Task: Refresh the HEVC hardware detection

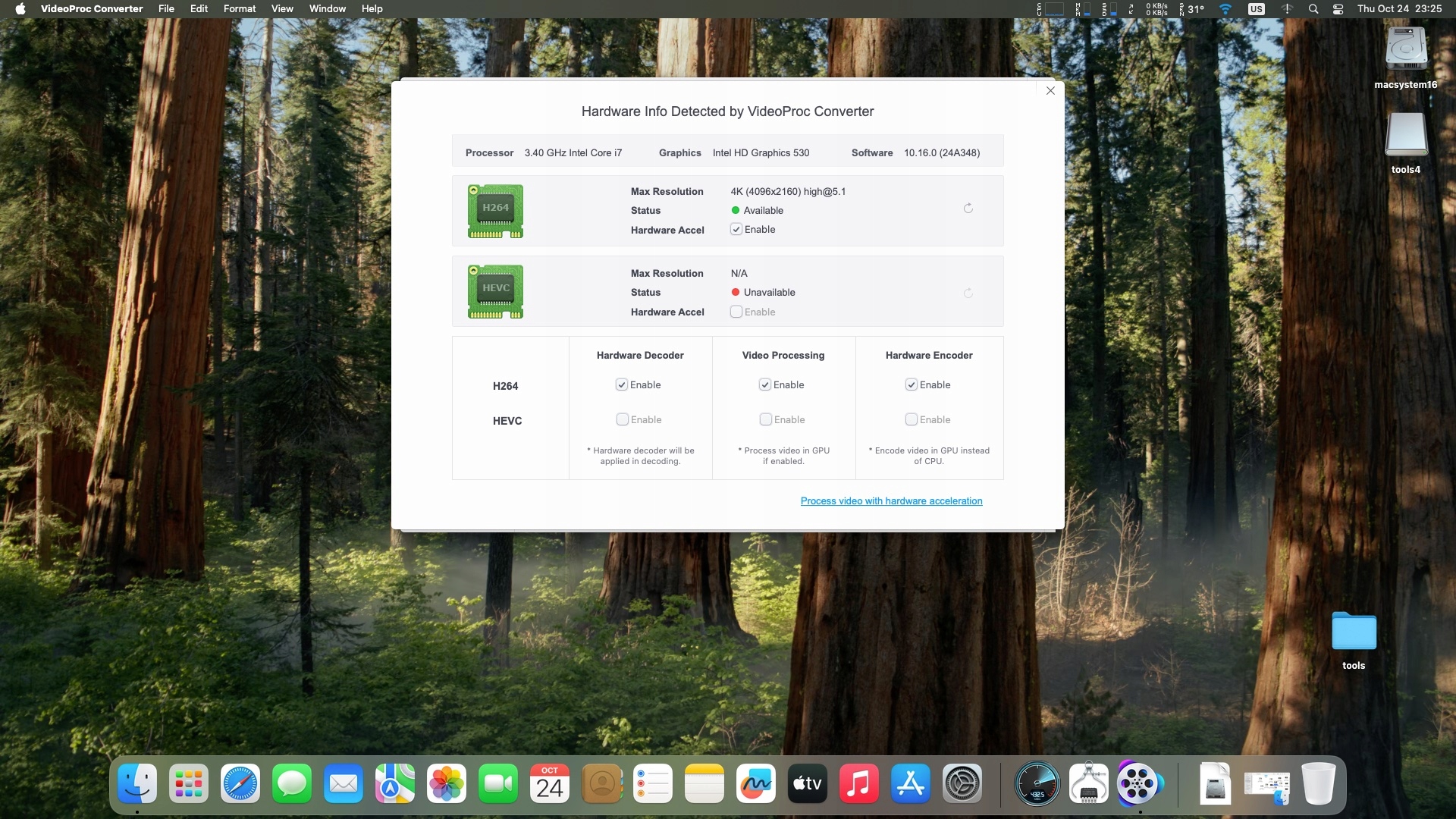Action: point(968,293)
